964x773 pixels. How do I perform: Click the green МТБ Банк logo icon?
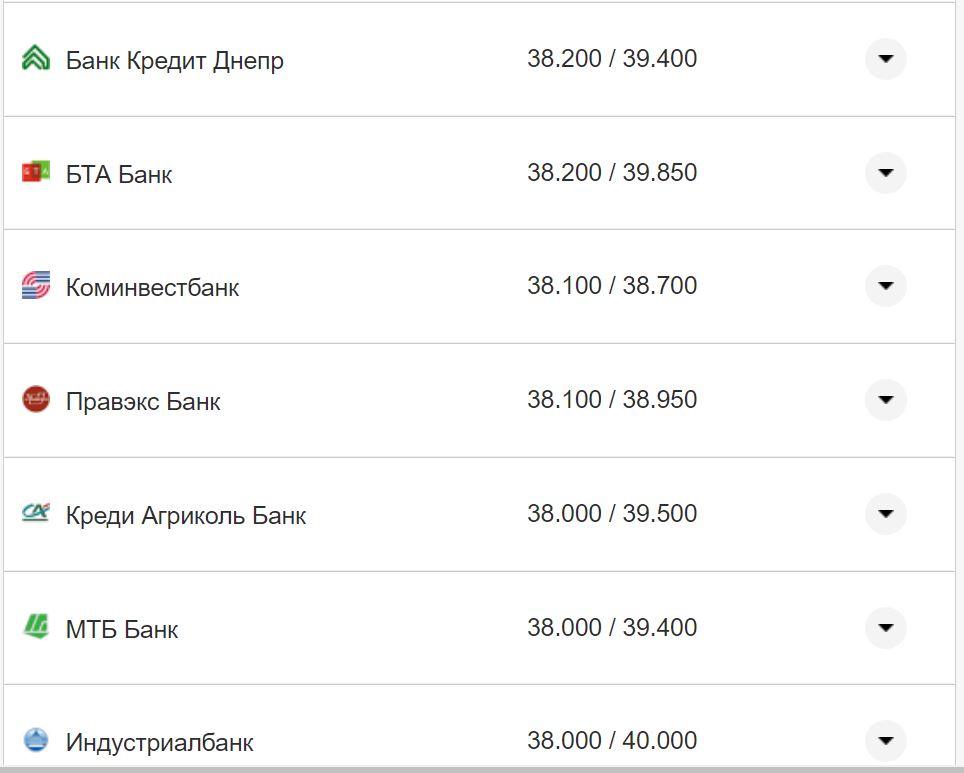(x=38, y=628)
